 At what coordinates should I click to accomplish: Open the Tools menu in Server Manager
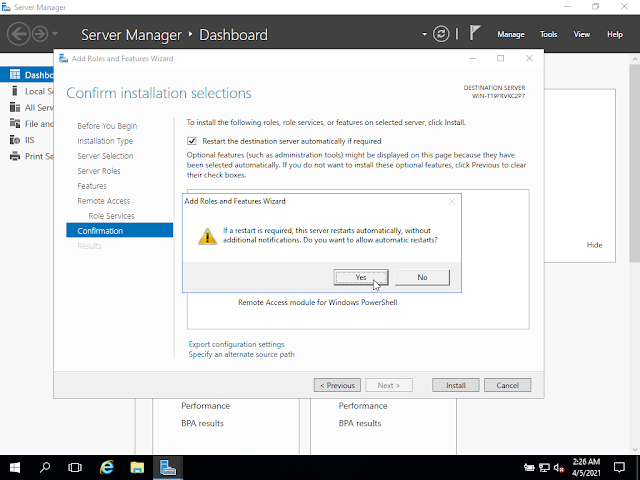tap(548, 35)
